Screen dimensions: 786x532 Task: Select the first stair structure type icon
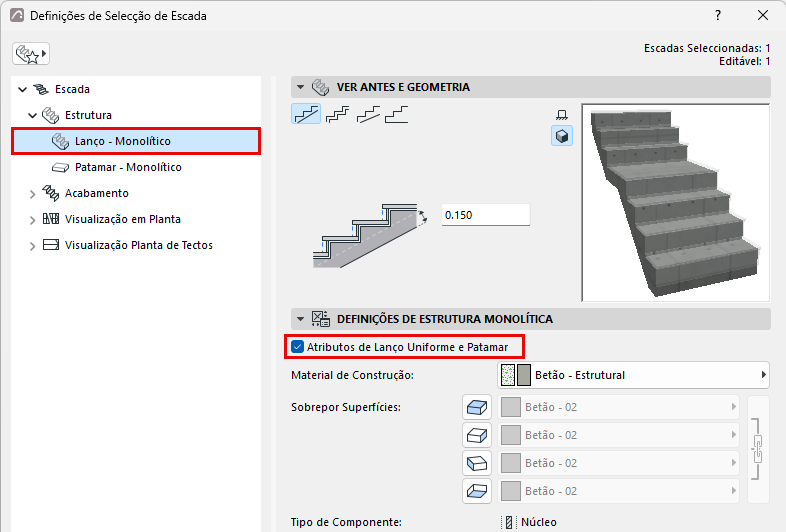(306, 114)
